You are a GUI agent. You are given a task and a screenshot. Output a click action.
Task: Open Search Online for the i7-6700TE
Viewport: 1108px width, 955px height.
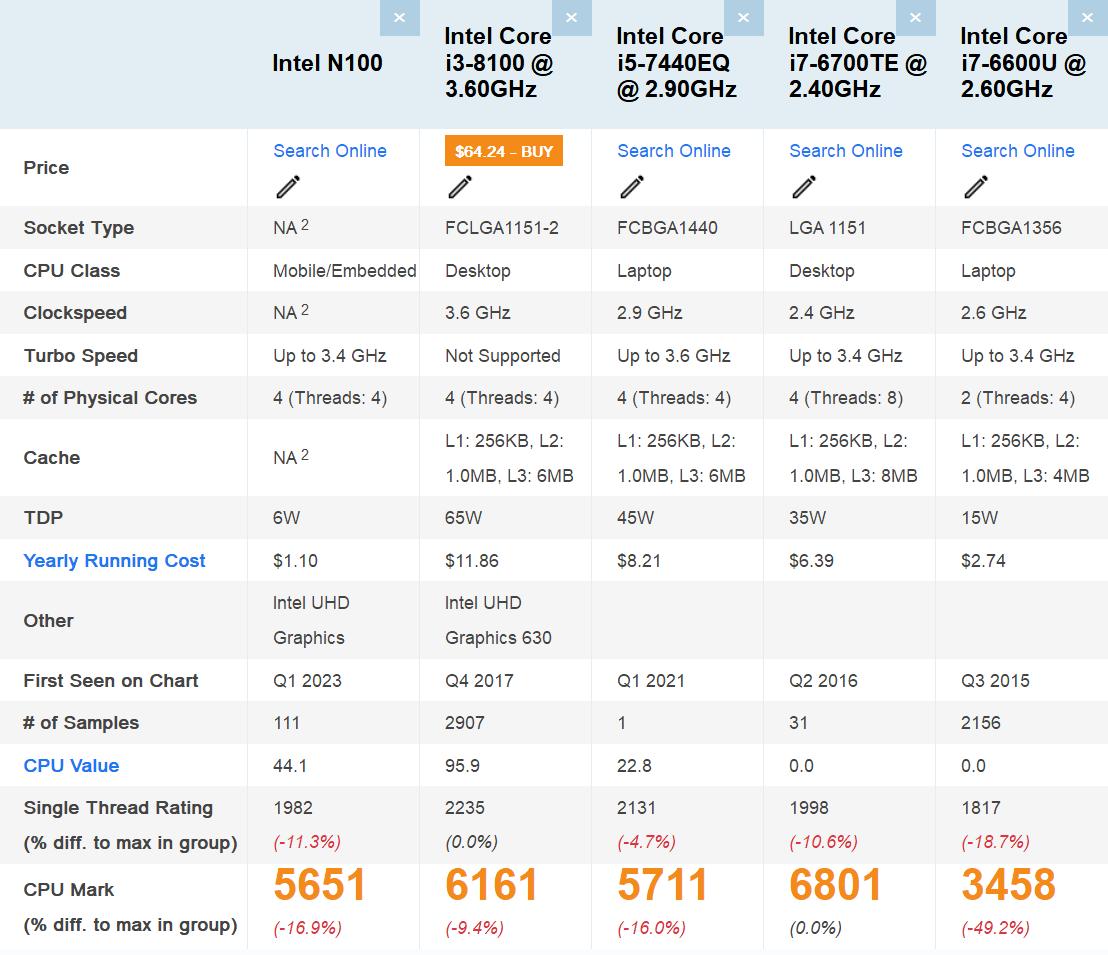[845, 150]
